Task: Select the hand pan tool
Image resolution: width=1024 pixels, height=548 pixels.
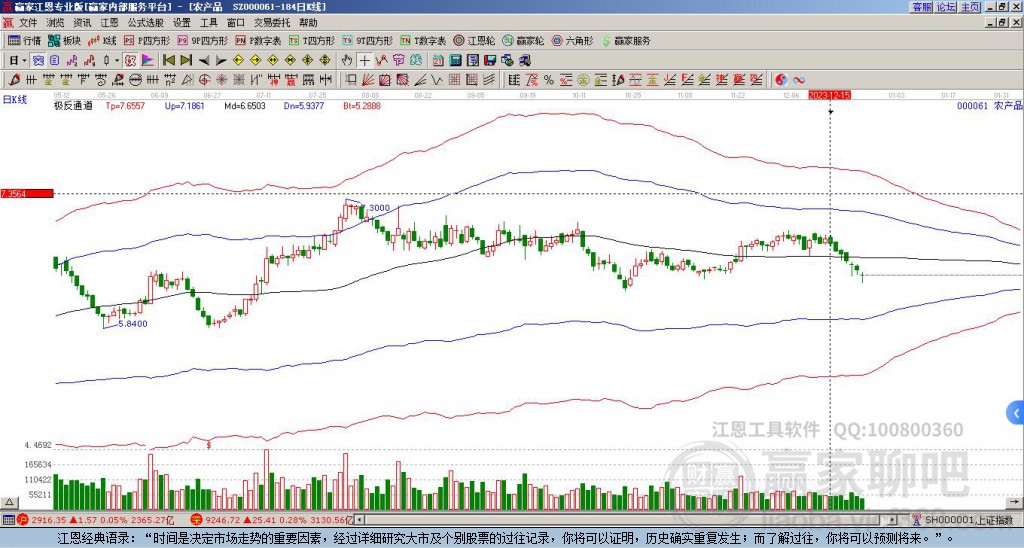Action: [346, 60]
